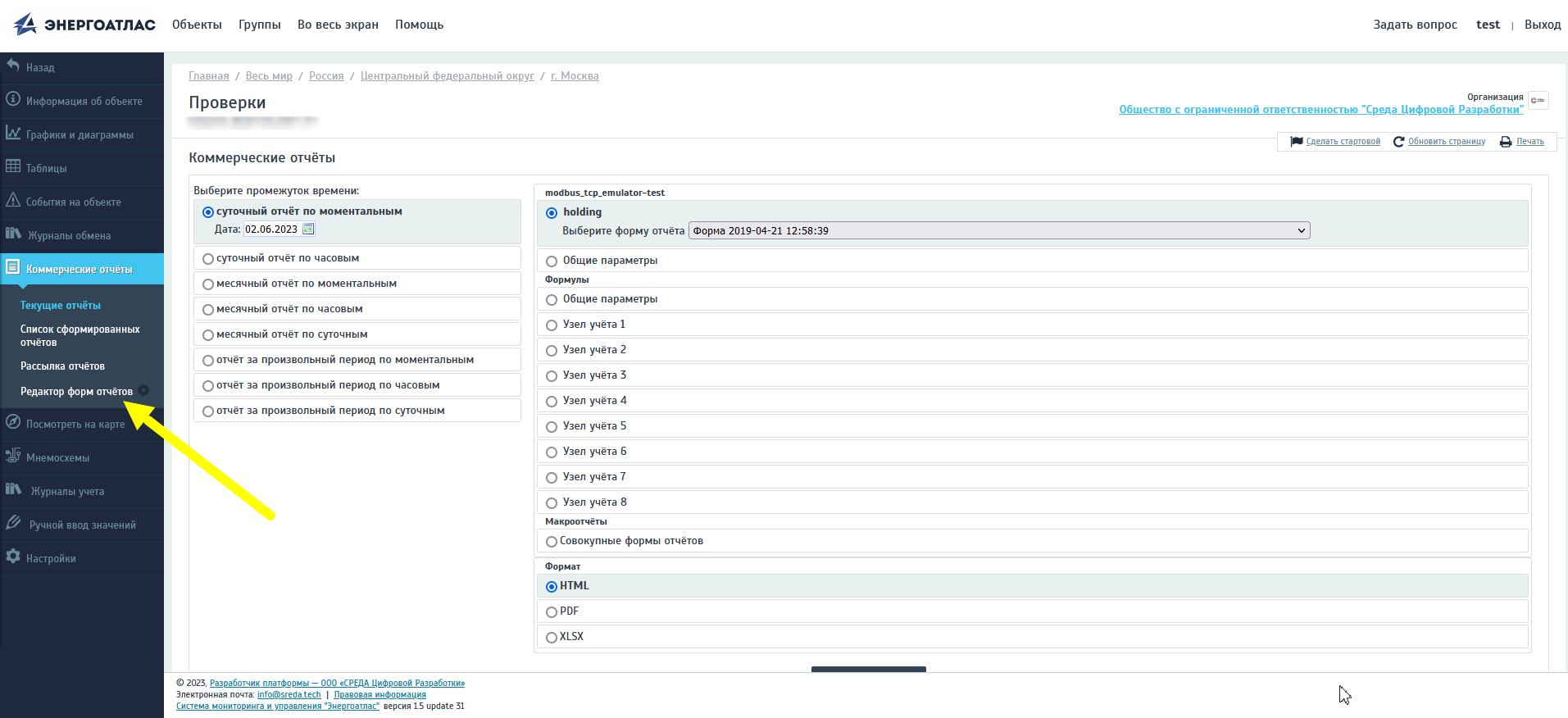Screen dimensions: 1568x718
Task: Open the calendar date picker icon
Action: click(x=308, y=229)
